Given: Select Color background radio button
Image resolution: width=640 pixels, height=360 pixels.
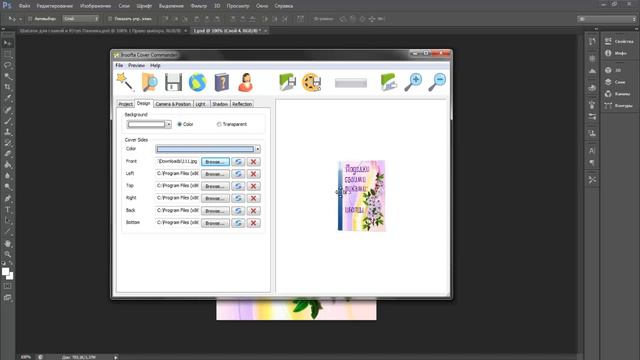Looking at the screenshot, I should click(180, 124).
